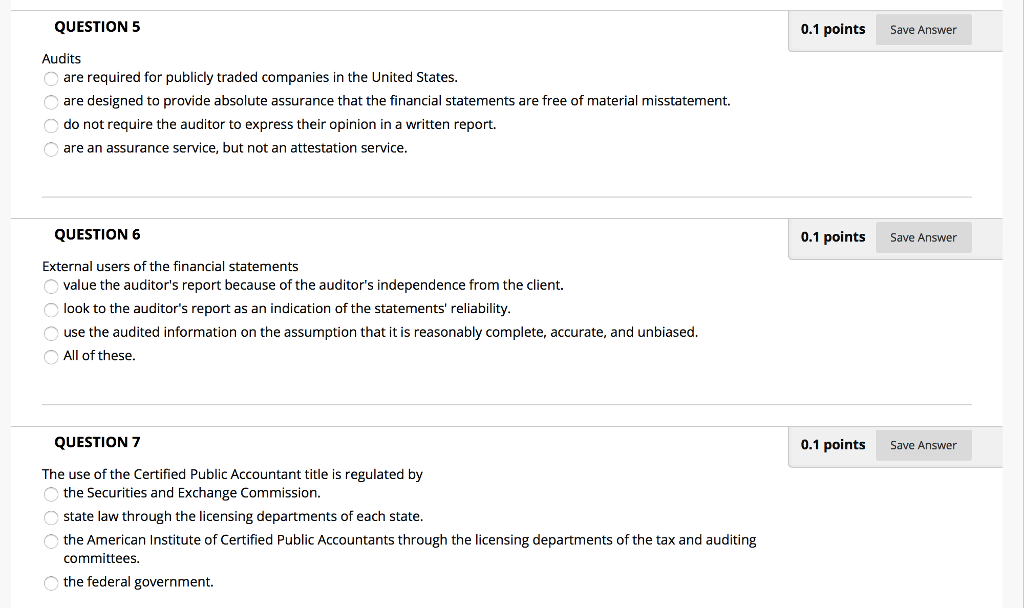Select 'are required for publicly traded companies' option
The height and width of the screenshot is (608, 1024).
pyautogui.click(x=51, y=78)
